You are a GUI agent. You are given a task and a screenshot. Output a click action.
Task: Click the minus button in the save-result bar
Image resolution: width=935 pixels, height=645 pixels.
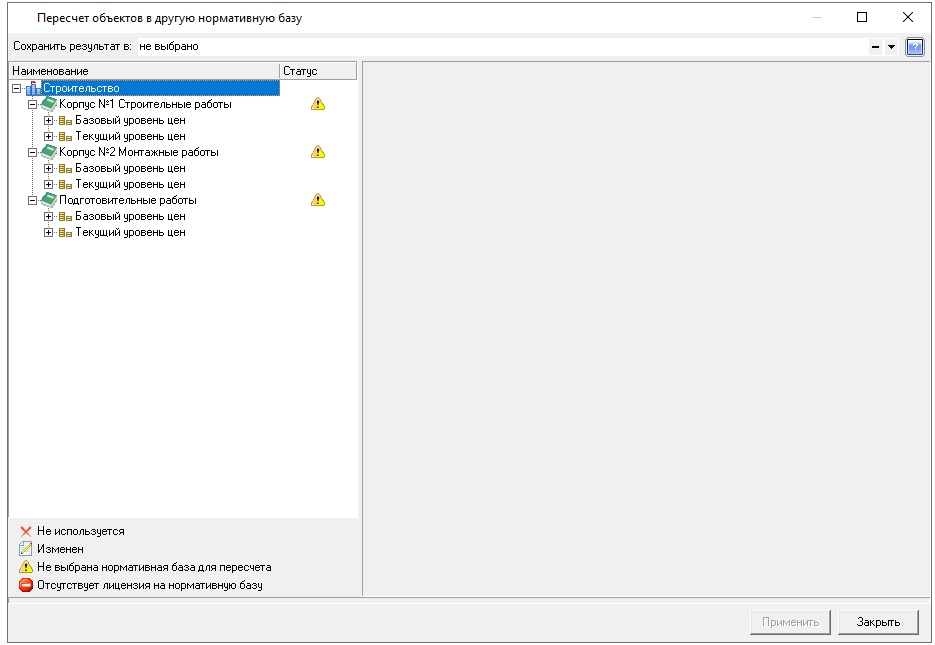tap(875, 47)
